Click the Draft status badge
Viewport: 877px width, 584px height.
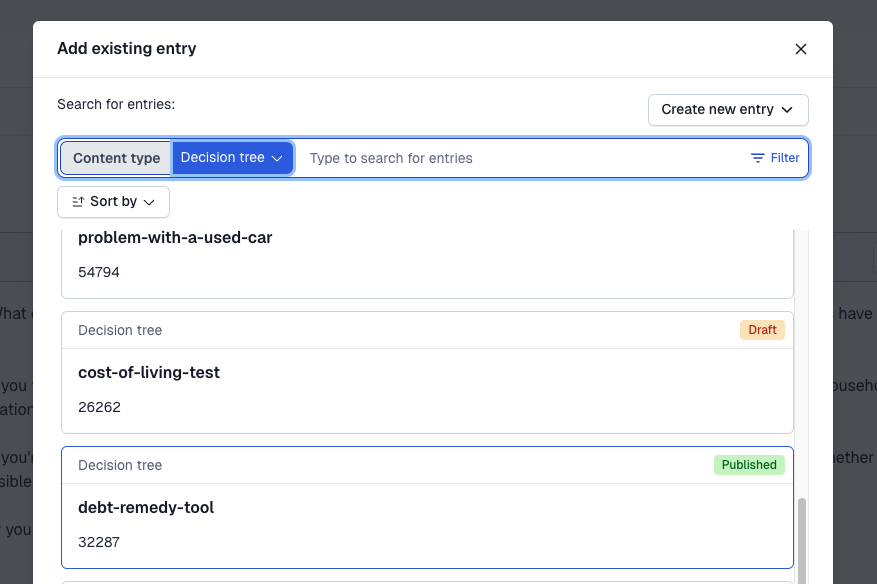pyautogui.click(x=762, y=330)
